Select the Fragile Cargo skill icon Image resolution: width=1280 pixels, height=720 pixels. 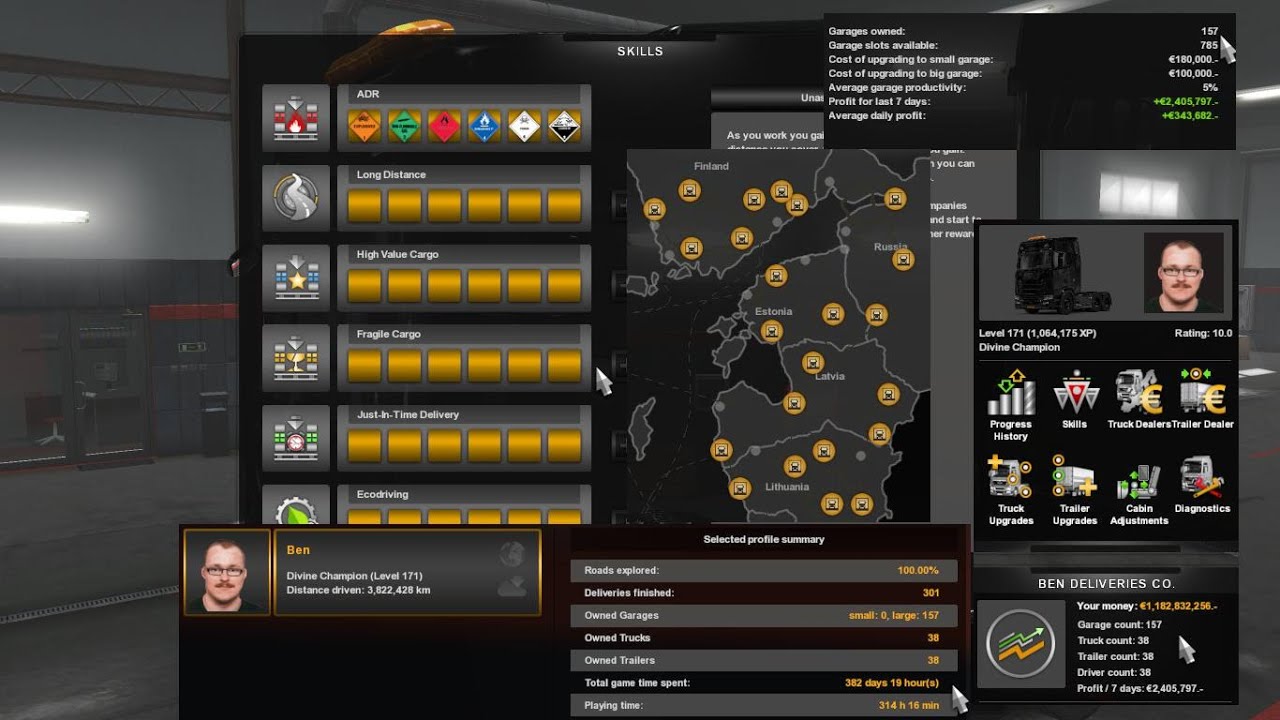[x=296, y=358]
